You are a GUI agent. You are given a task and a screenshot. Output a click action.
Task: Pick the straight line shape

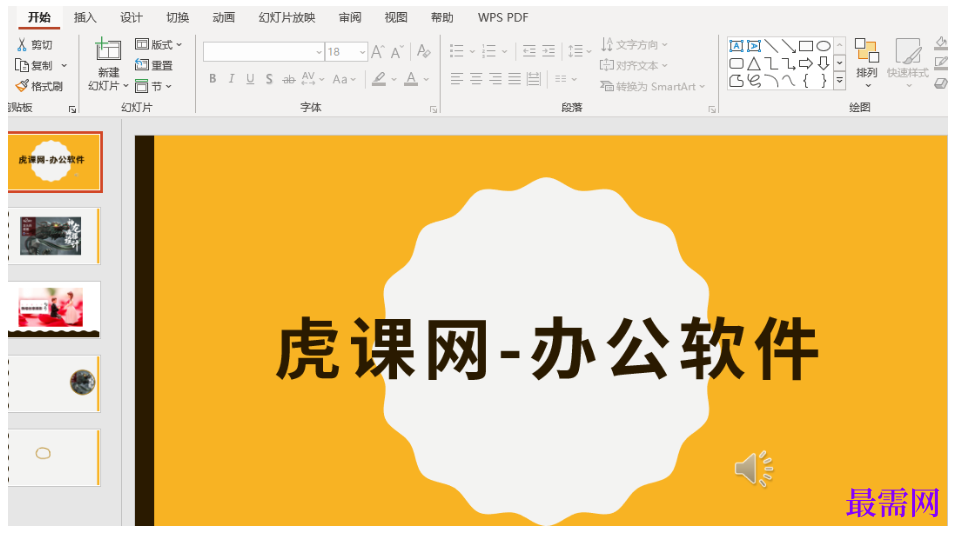771,46
